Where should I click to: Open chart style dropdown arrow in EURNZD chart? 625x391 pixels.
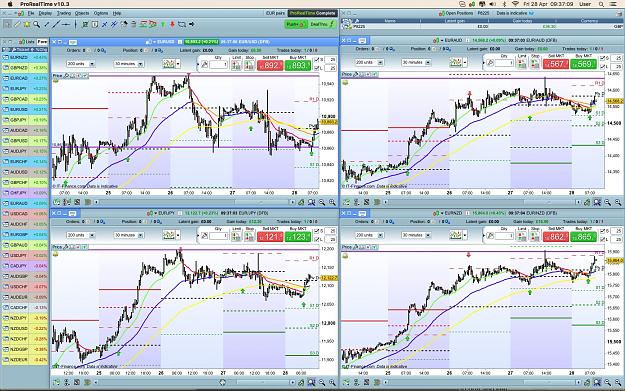tap(465, 236)
